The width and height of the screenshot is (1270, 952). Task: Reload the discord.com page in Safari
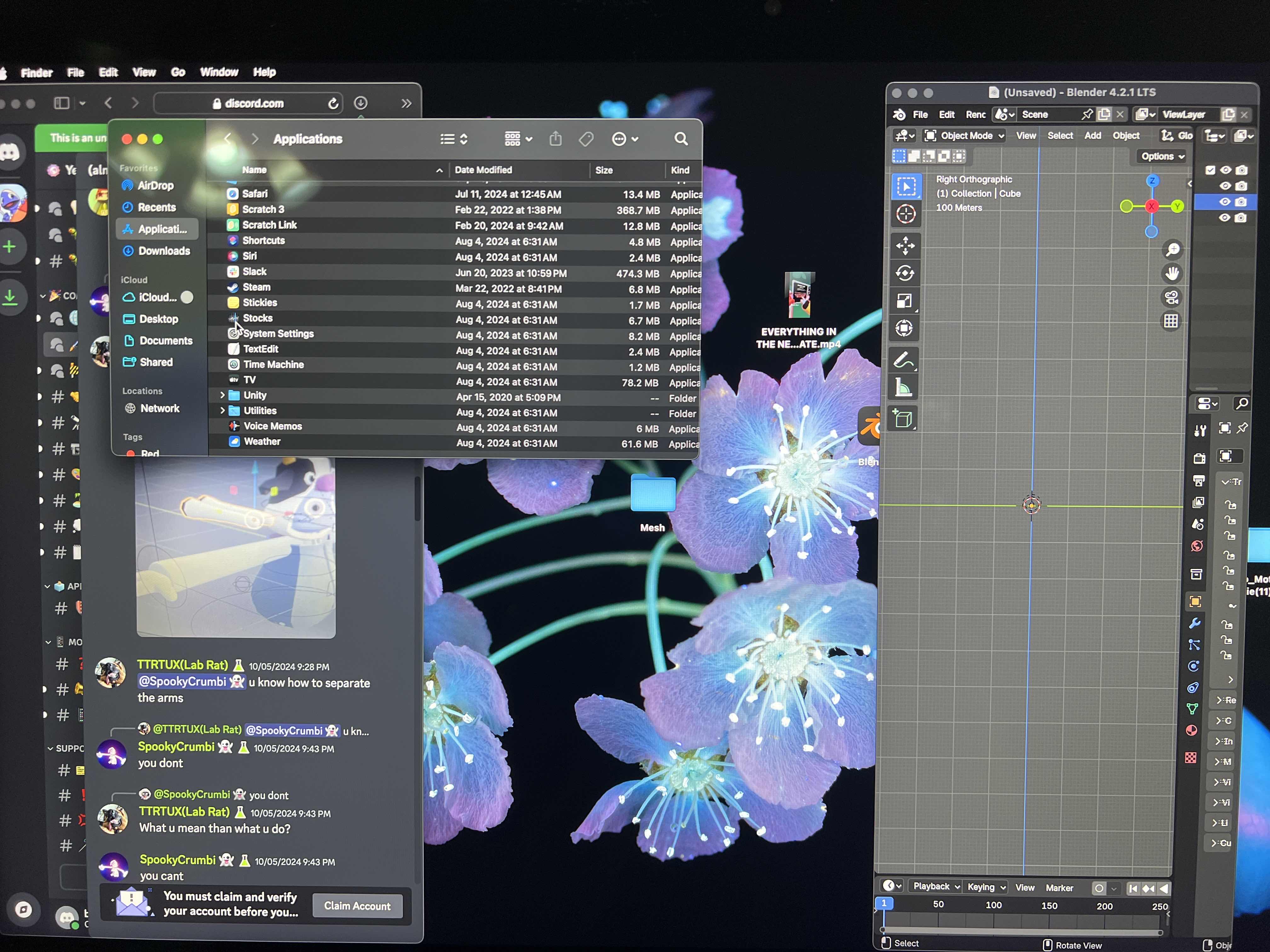333,103
